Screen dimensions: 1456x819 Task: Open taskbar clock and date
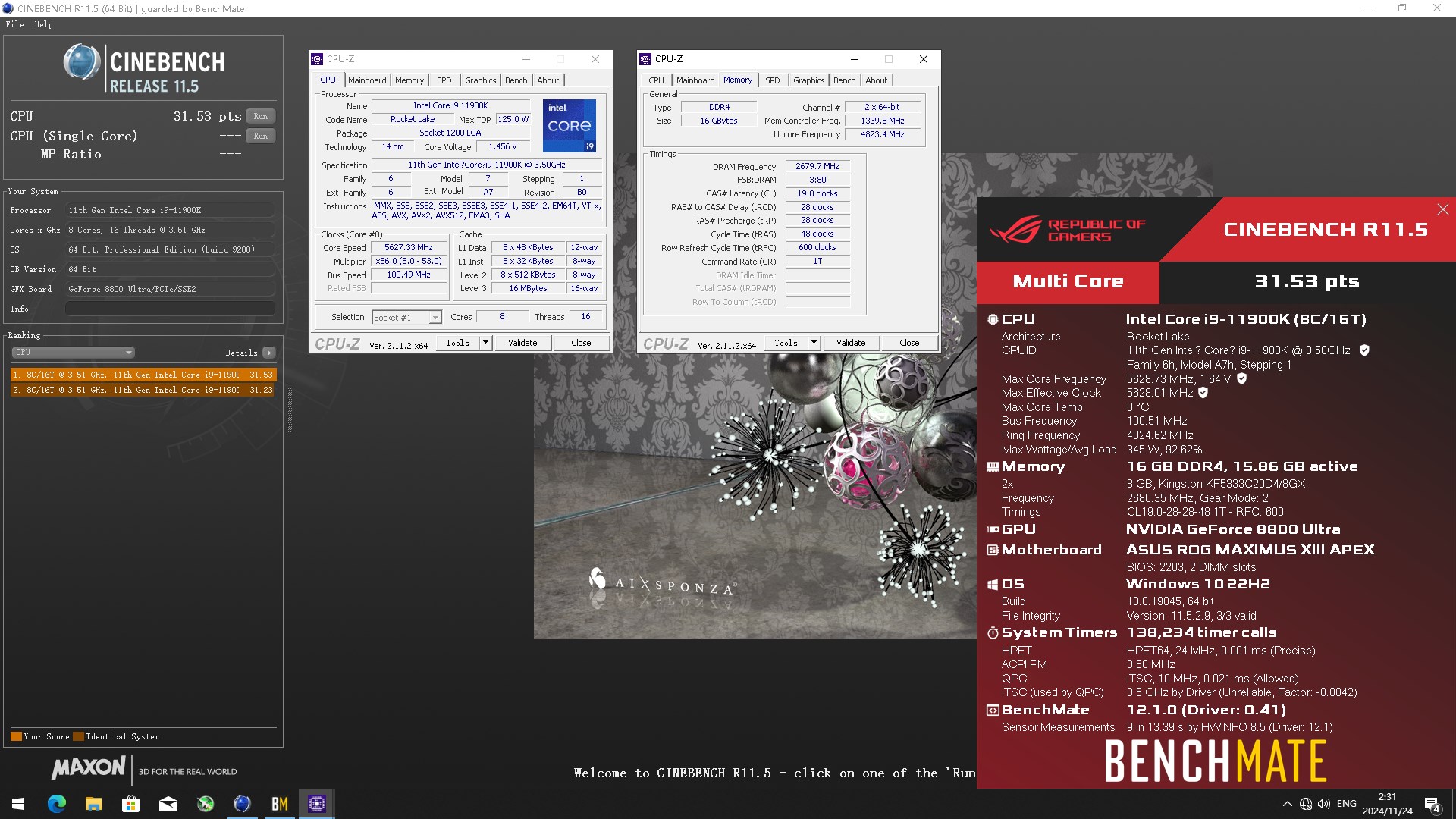click(1387, 804)
